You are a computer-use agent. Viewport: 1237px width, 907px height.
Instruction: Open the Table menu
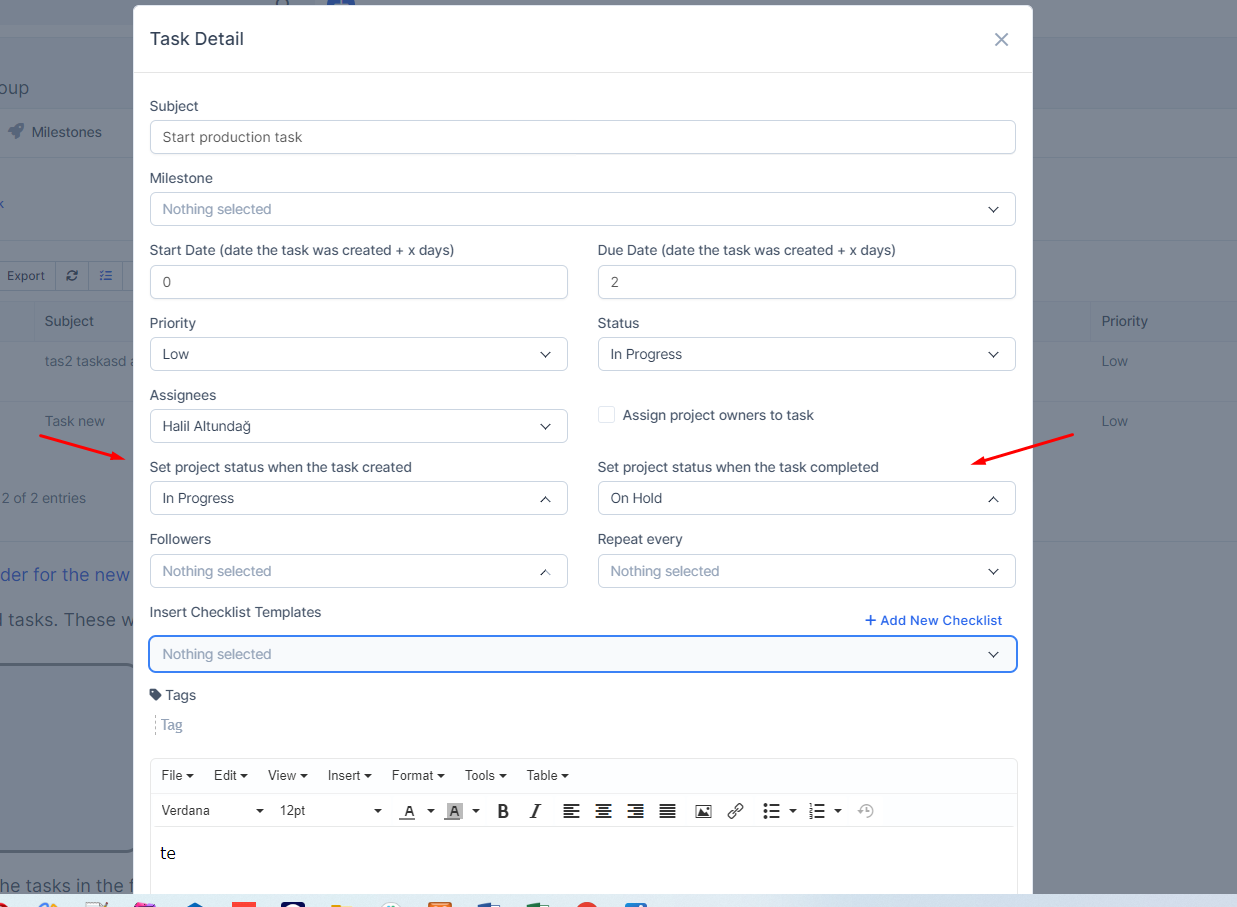coord(546,775)
